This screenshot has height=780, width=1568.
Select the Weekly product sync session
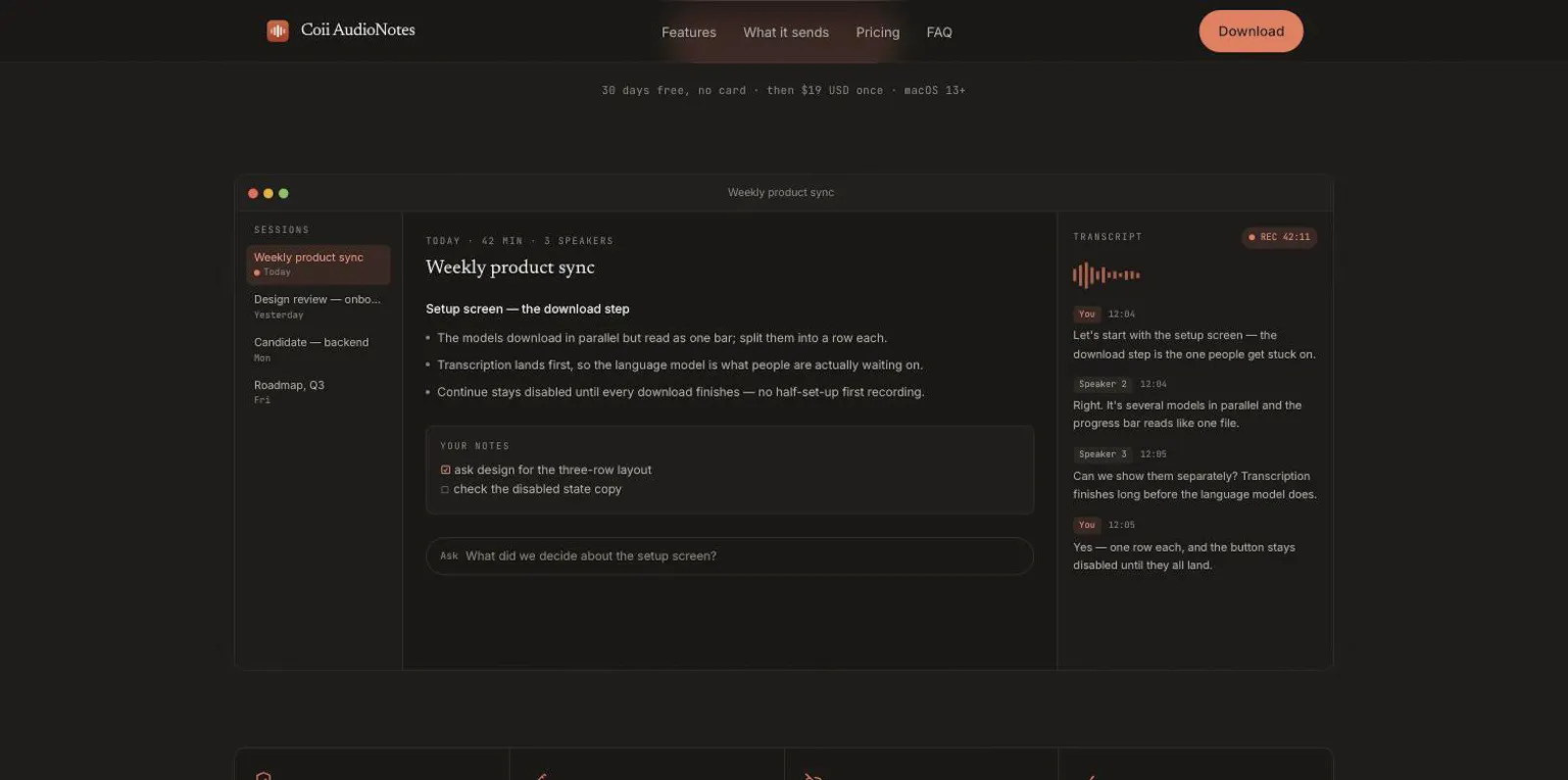click(x=318, y=265)
